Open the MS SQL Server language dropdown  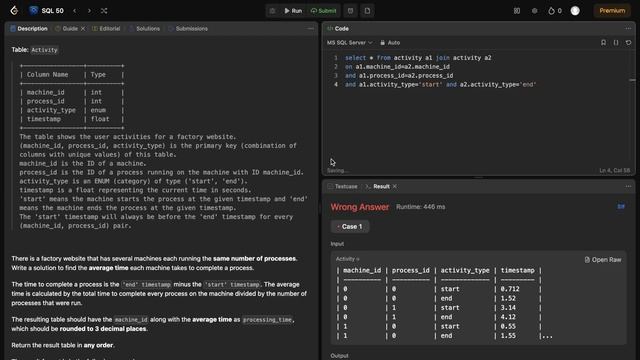349,42
